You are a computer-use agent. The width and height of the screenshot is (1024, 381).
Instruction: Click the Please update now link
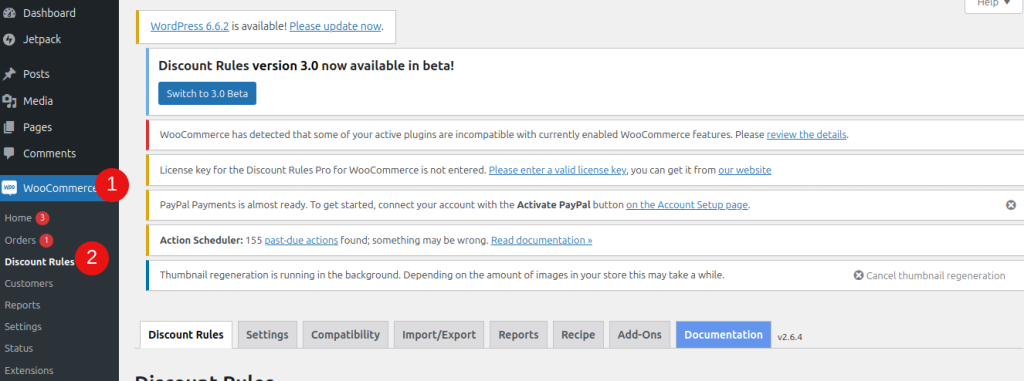click(x=336, y=27)
